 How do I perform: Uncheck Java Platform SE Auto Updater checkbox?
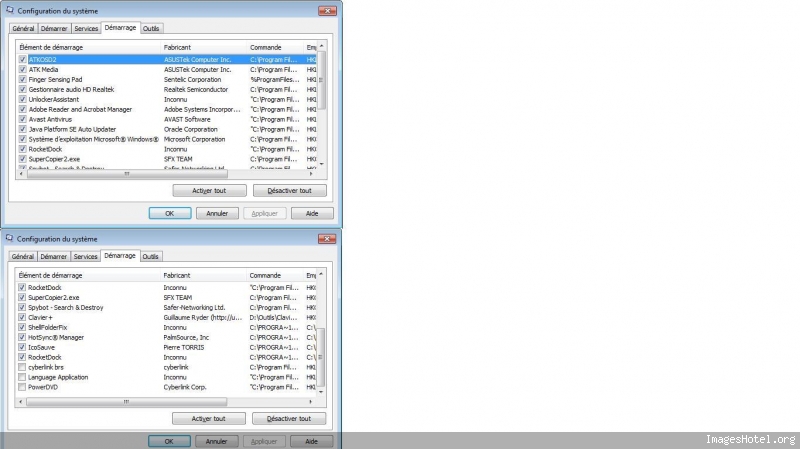22,129
